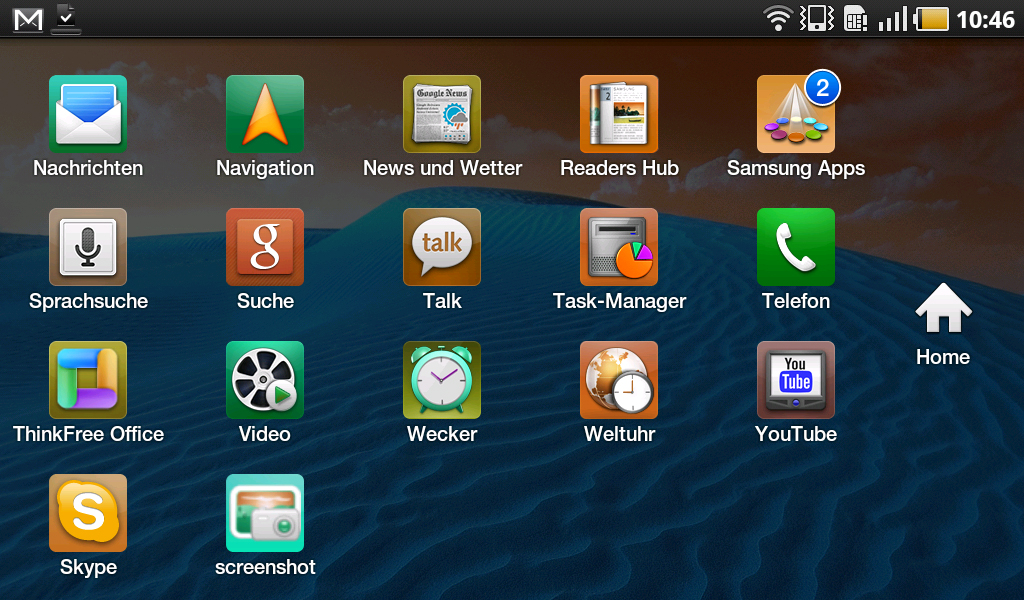Tap the 10:46 clock in status bar
The image size is (1024, 600).
pyautogui.click(x=985, y=19)
